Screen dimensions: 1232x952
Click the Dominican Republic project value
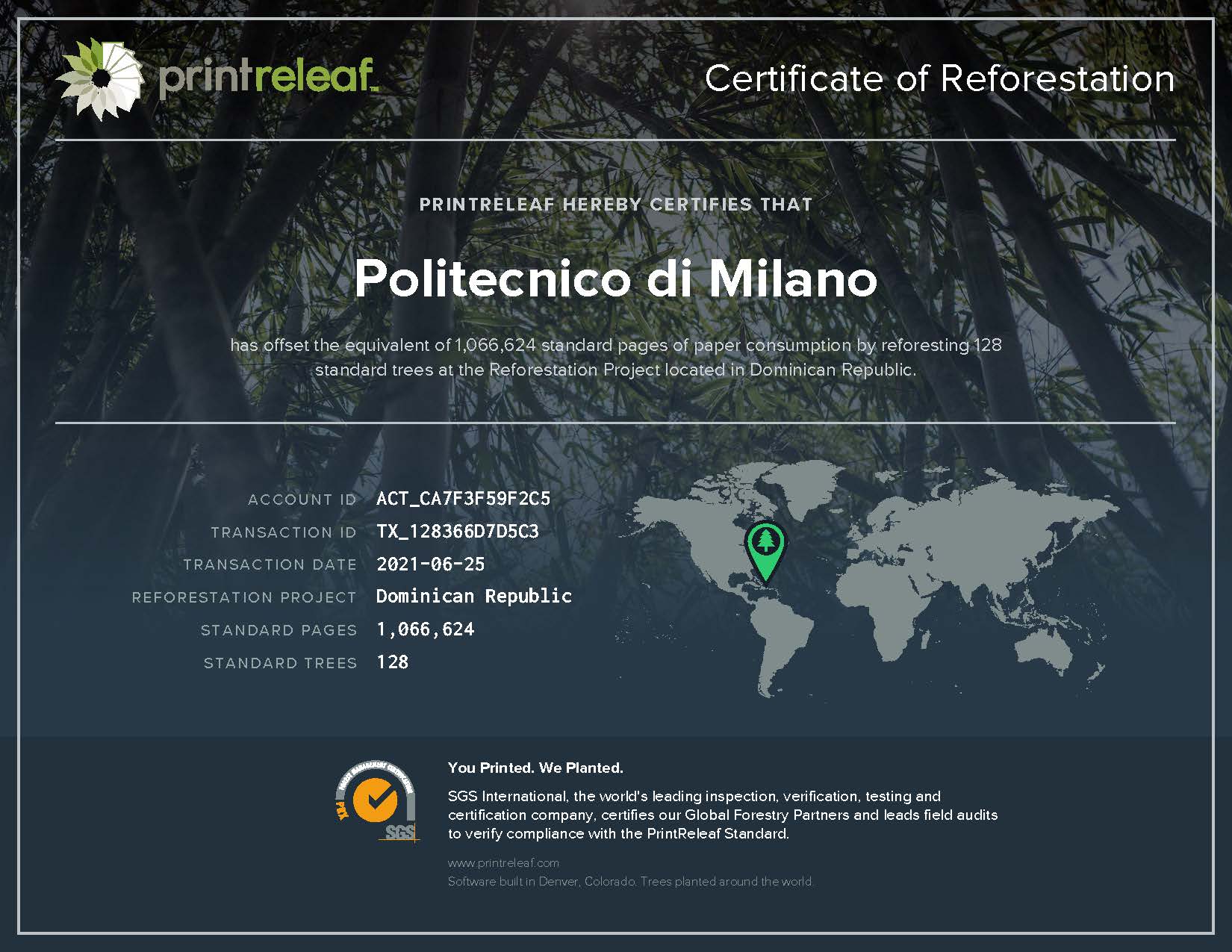click(474, 597)
